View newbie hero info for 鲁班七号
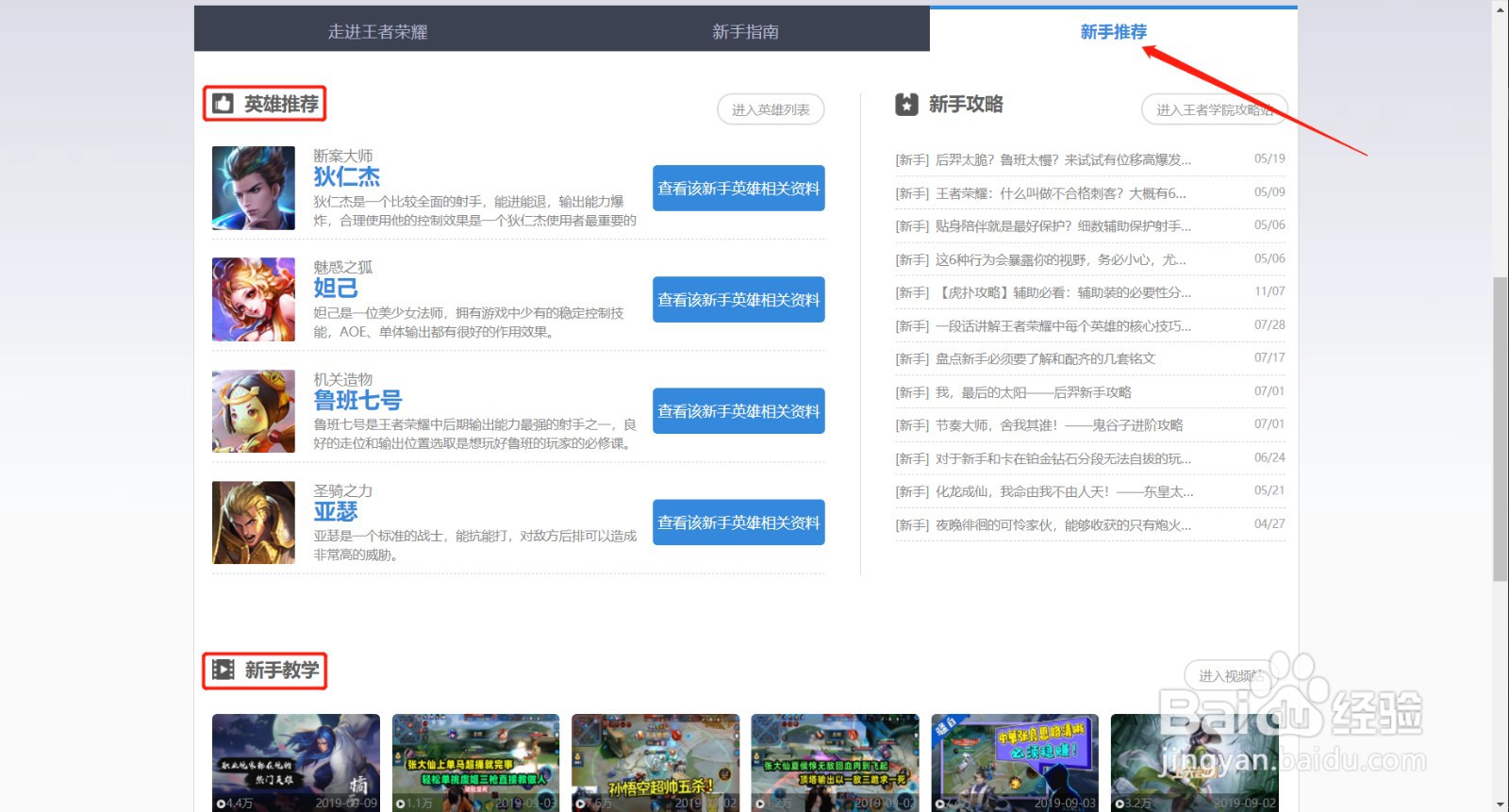This screenshot has width=1509, height=812. pyautogui.click(x=738, y=411)
